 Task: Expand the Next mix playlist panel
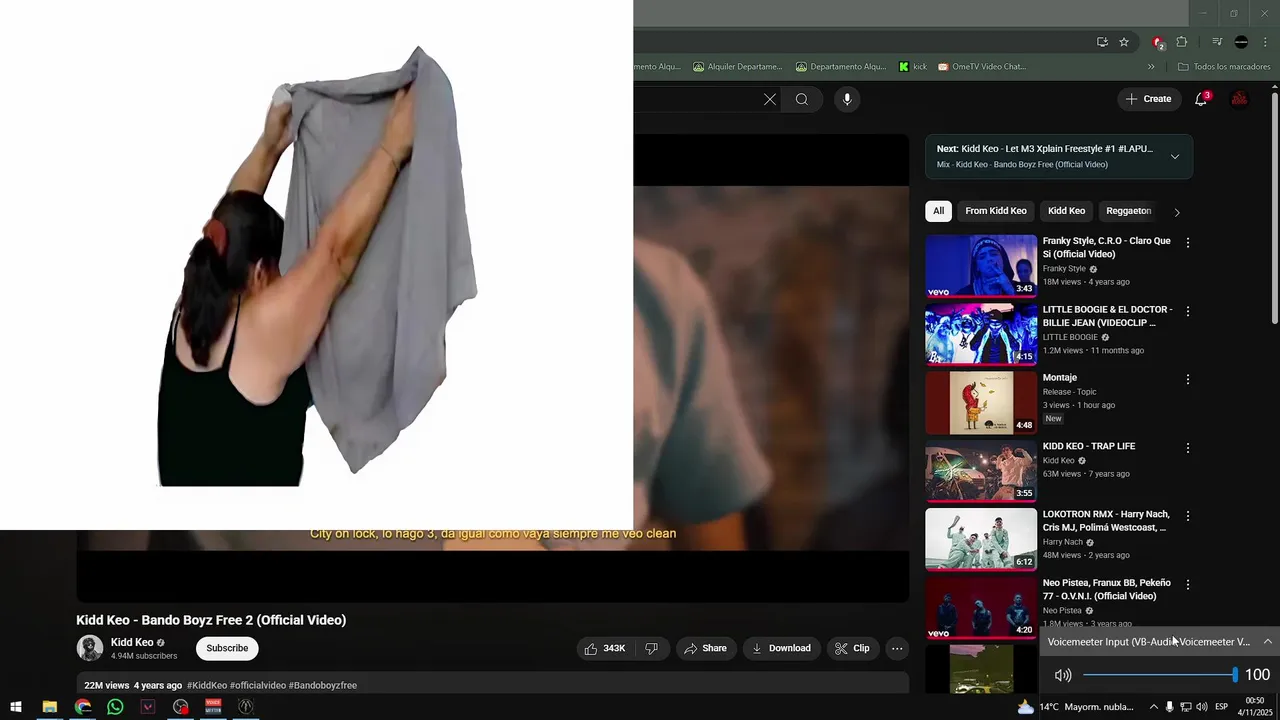point(1175,156)
